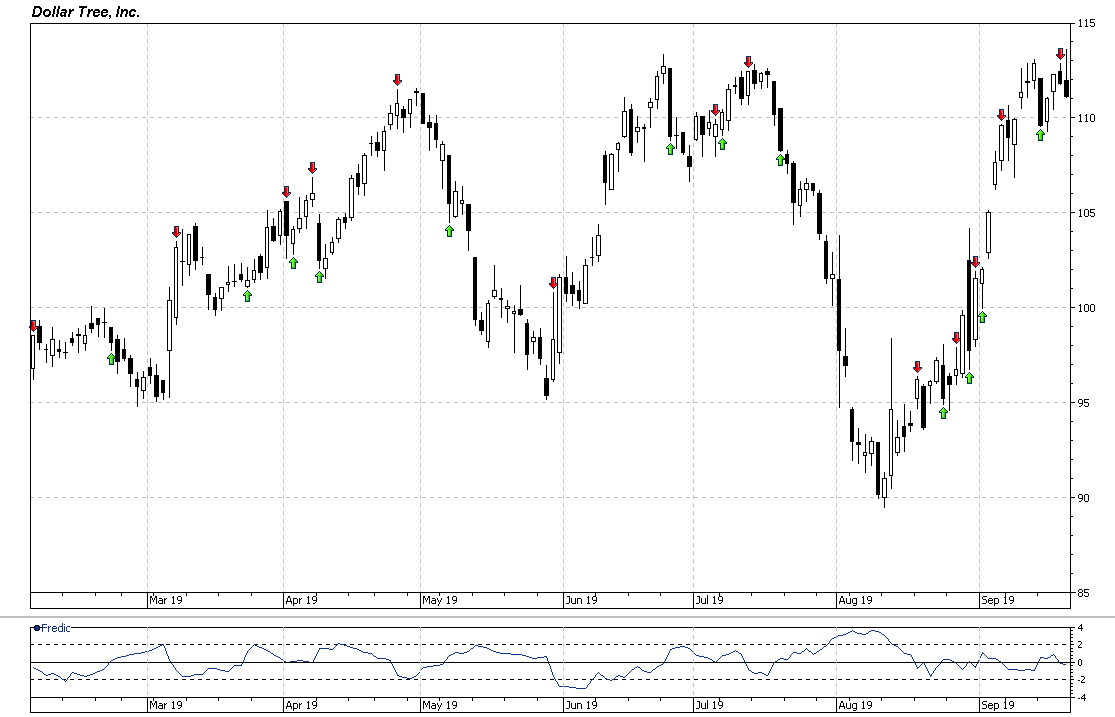Viewport: 1115px width, 717px height.
Task: Select the first red sell arrow at the chart's left edge
Action: tap(33, 326)
